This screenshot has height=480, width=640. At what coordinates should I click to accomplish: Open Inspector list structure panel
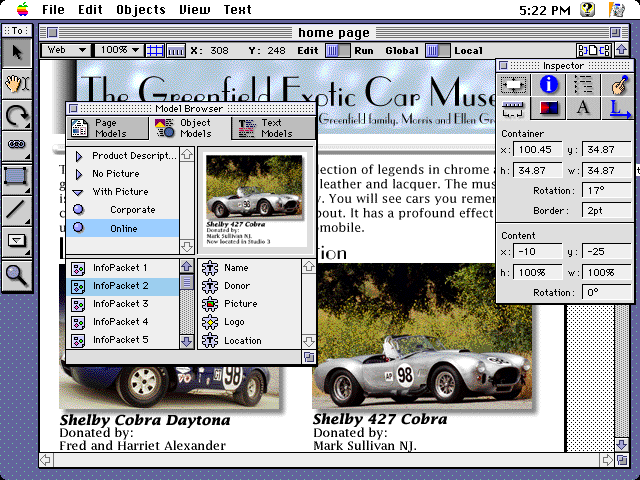point(583,85)
